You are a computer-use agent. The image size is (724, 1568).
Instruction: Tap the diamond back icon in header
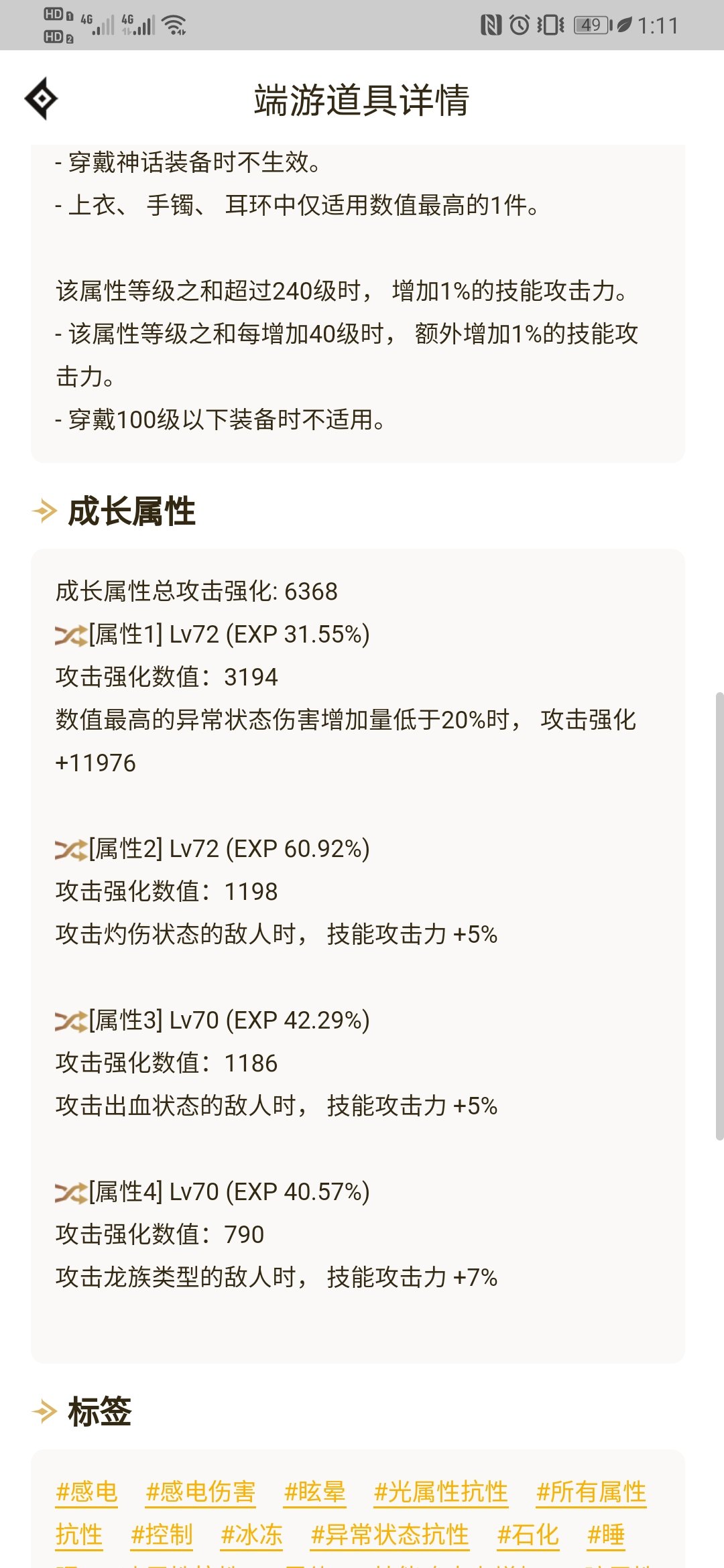(x=41, y=99)
